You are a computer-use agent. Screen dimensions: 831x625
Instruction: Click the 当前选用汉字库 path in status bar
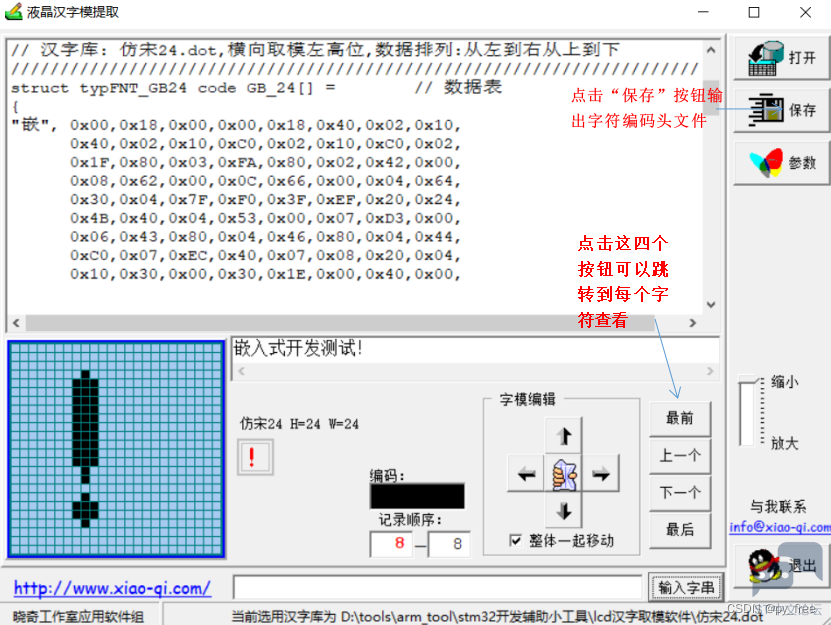point(497,617)
